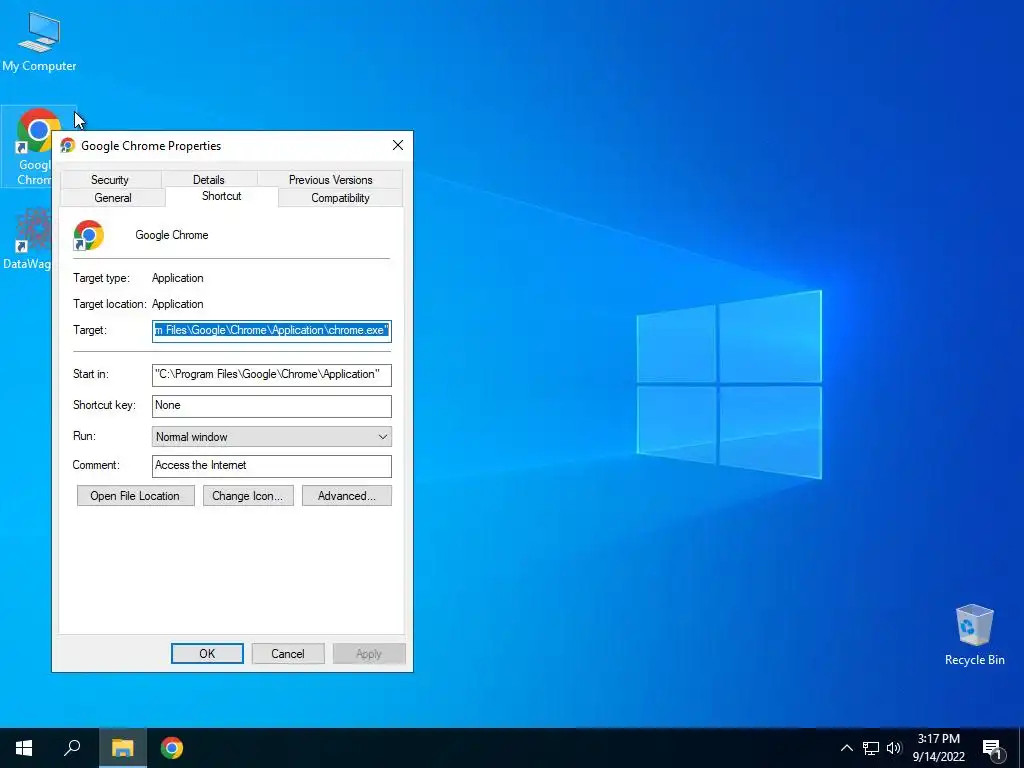Screen dimensions: 1024x768
Task: Click the Chrome icon in the dialog title bar
Action: pyautogui.click(x=67, y=146)
